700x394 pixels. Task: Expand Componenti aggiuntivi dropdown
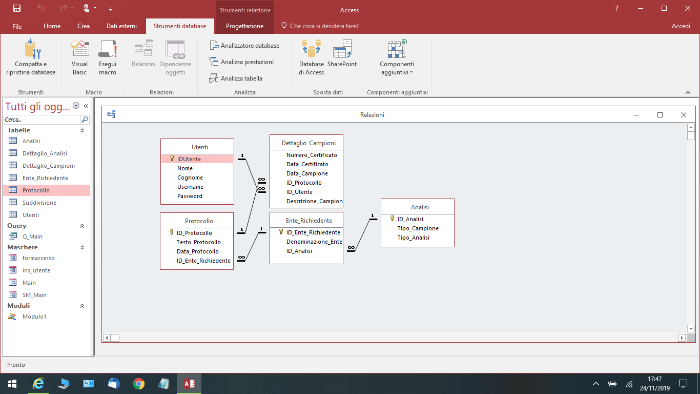click(396, 57)
